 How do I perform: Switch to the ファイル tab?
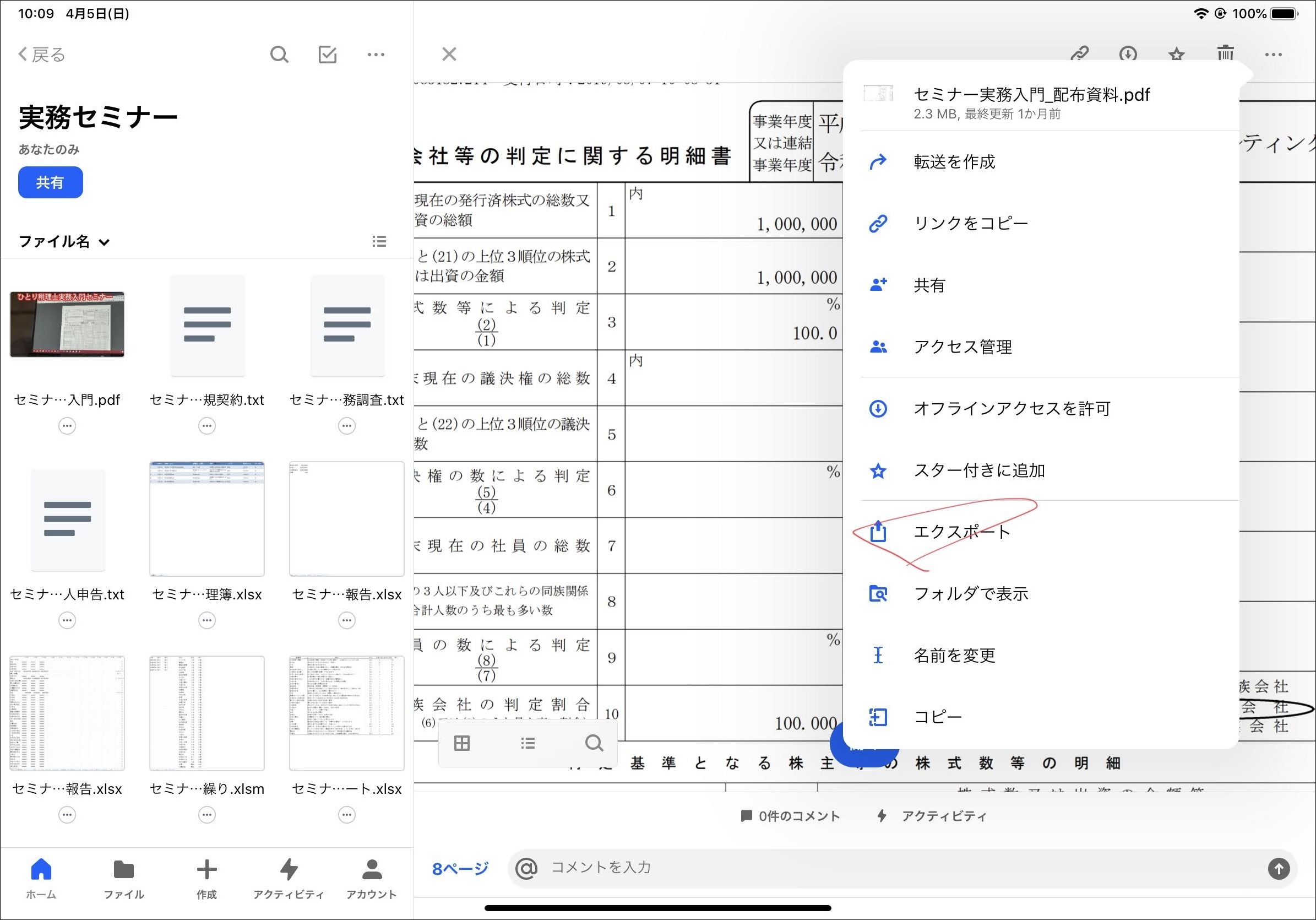(124, 879)
